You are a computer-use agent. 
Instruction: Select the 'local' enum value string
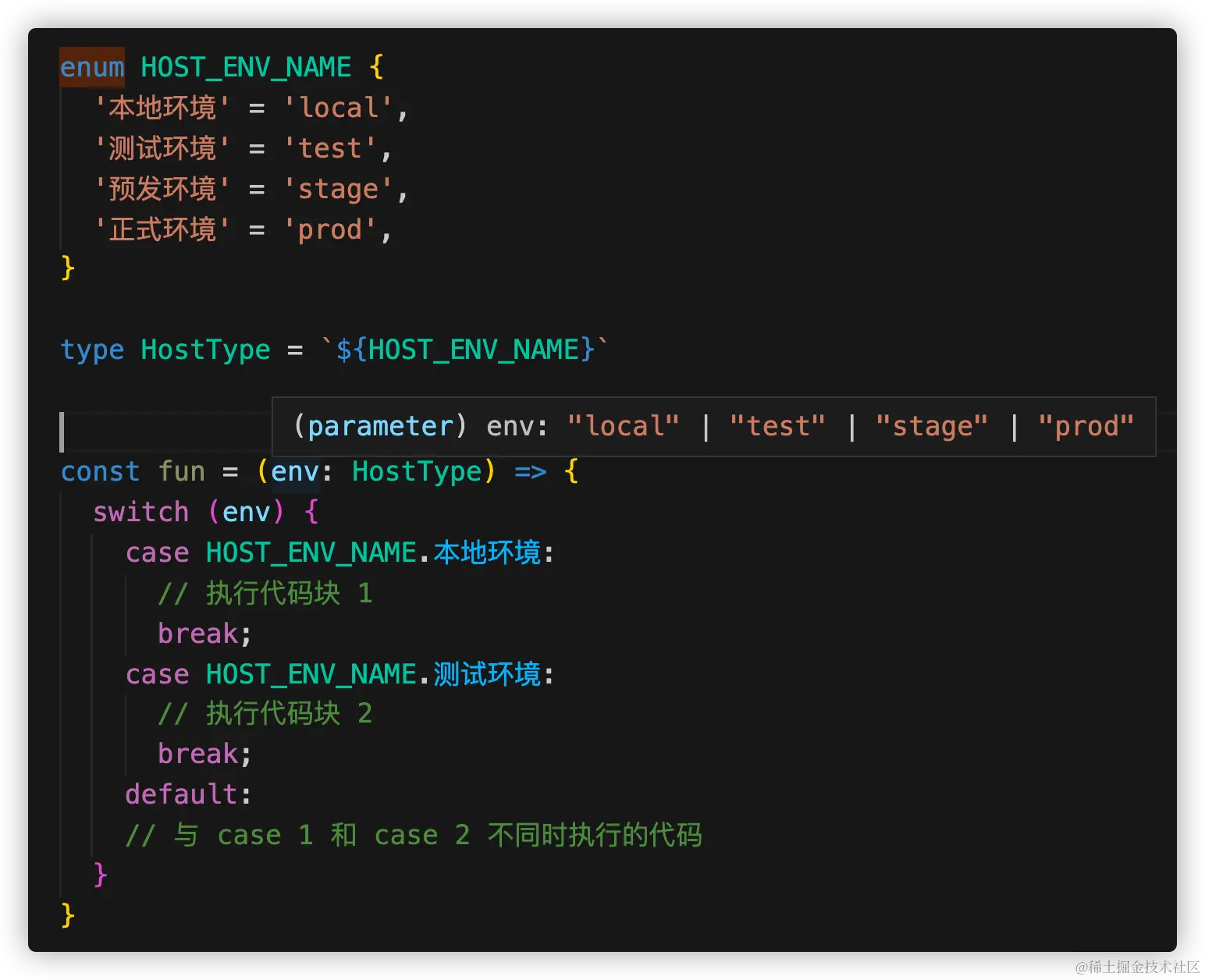339,108
